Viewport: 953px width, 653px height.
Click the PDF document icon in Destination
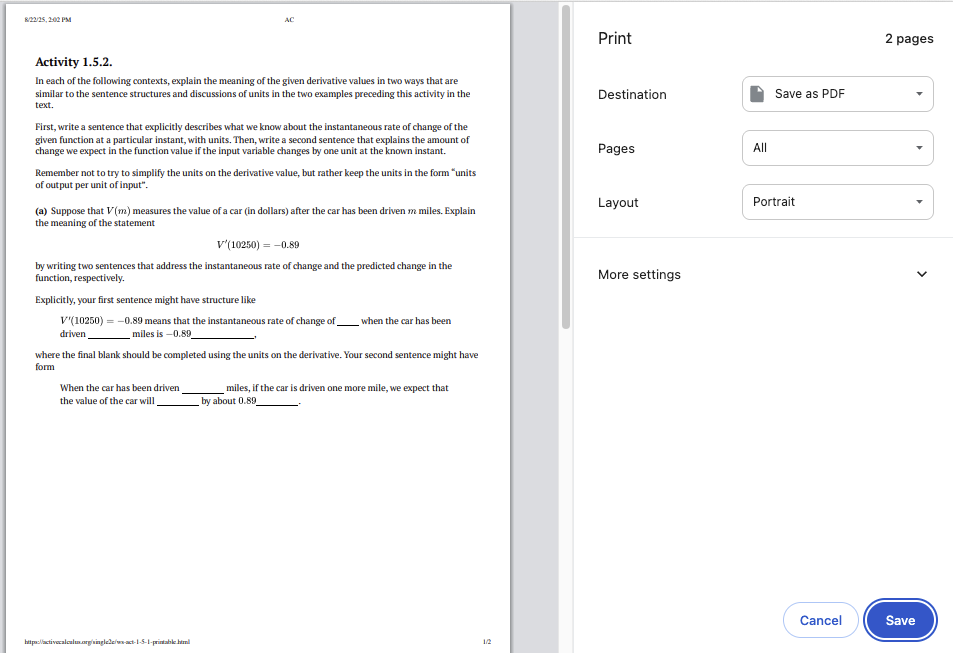pyautogui.click(x=759, y=94)
